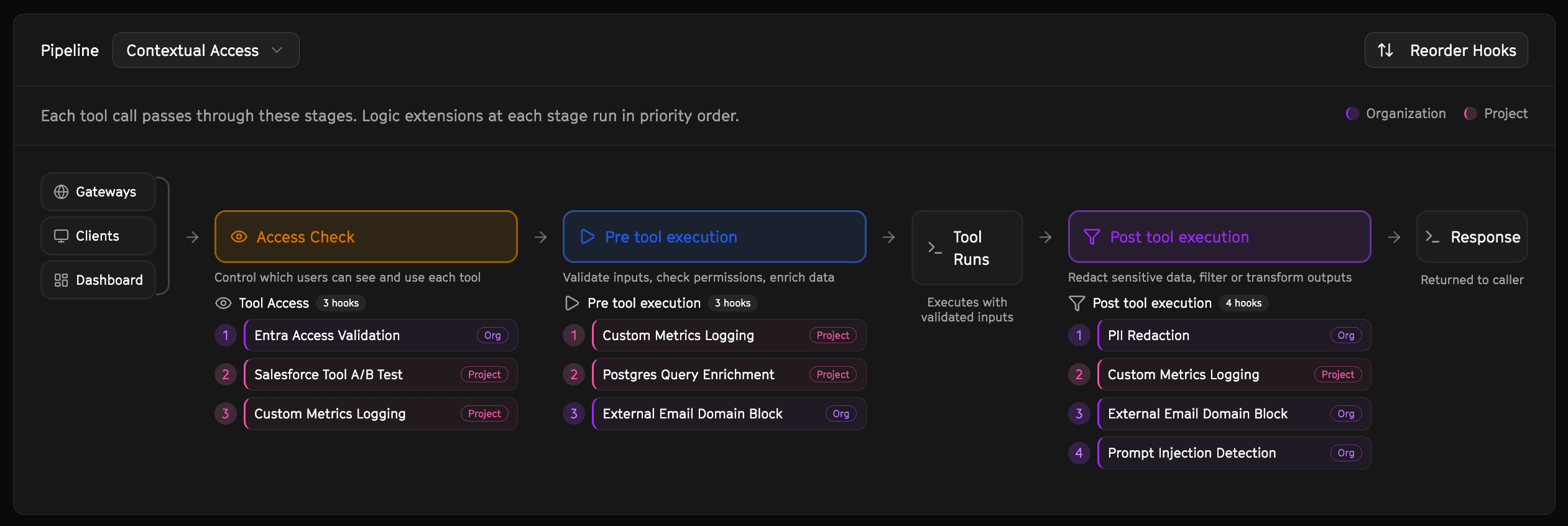Open the Postgres Query Enrichment hook

pyautogui.click(x=729, y=375)
